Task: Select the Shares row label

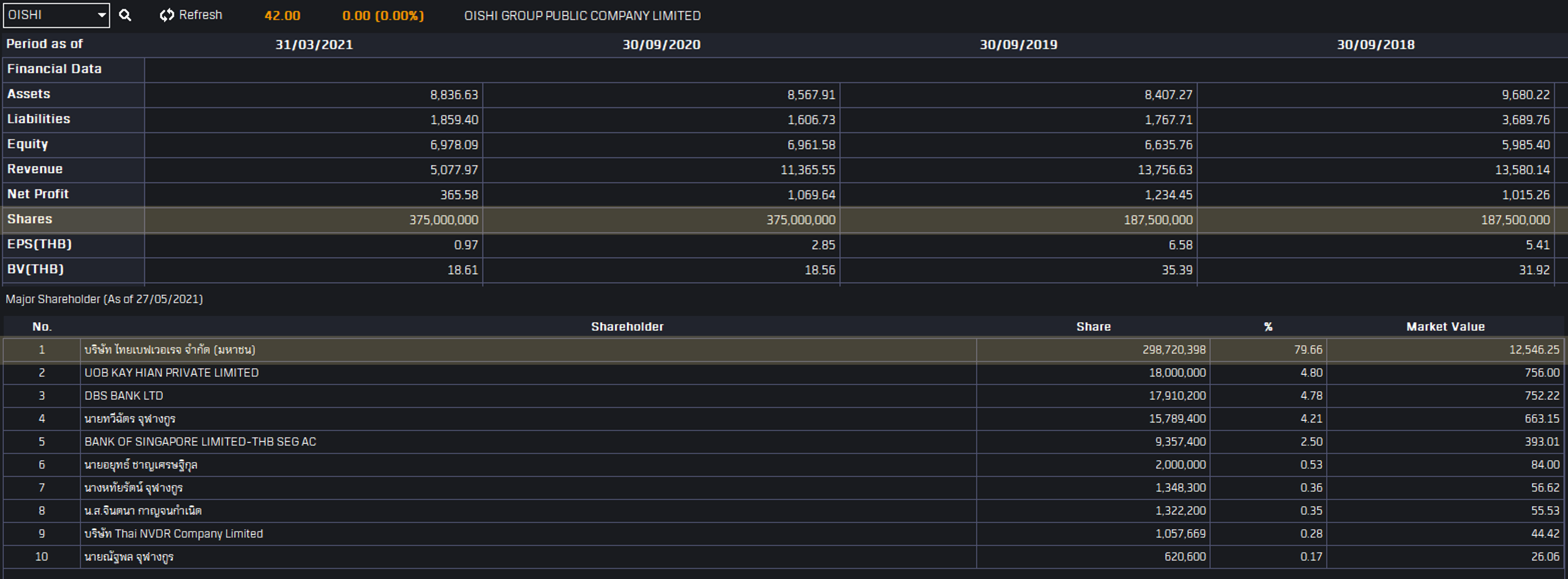Action: pos(30,219)
